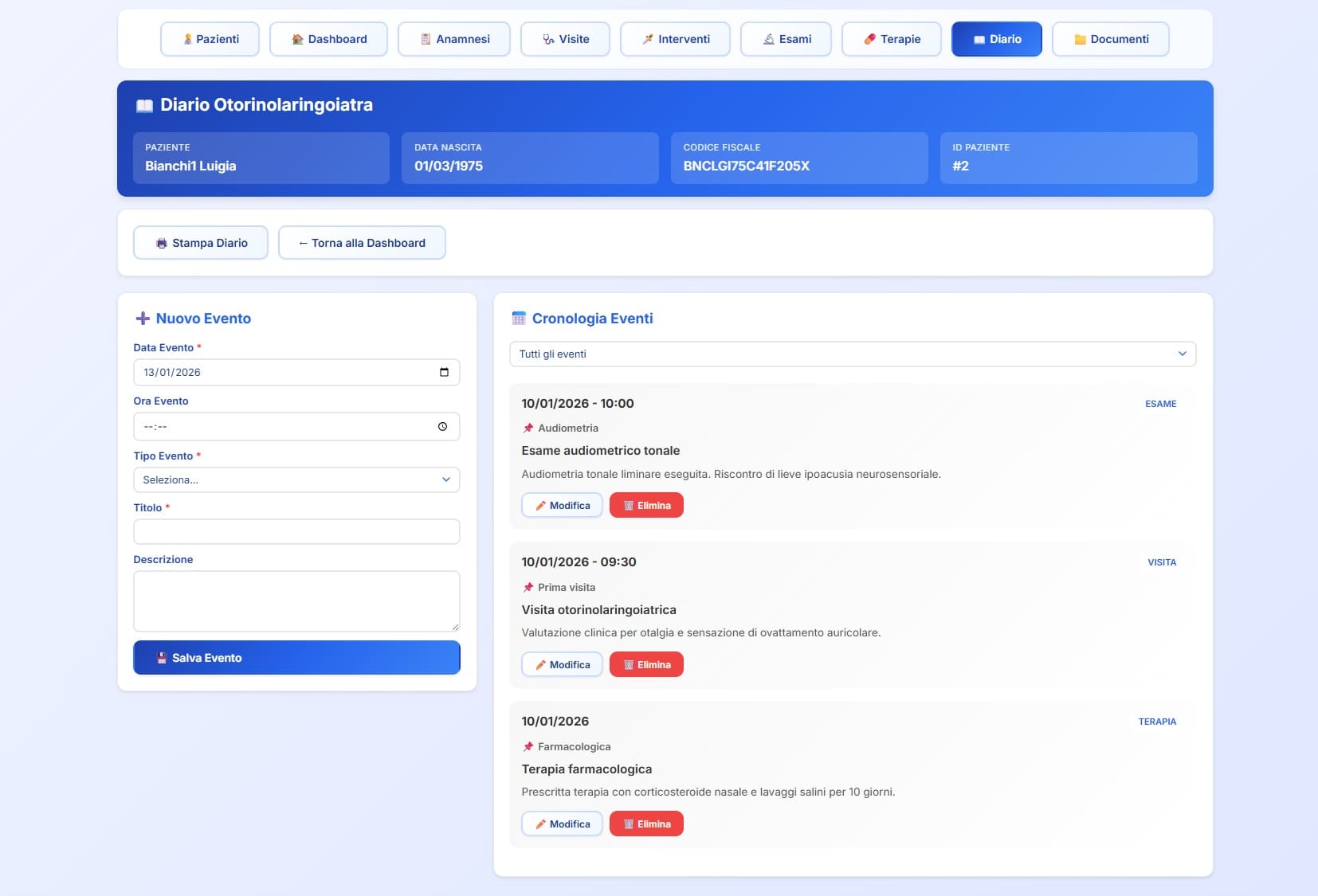
Task: Open the Tutti gli eventi filter dropdown
Action: pyautogui.click(x=852, y=354)
